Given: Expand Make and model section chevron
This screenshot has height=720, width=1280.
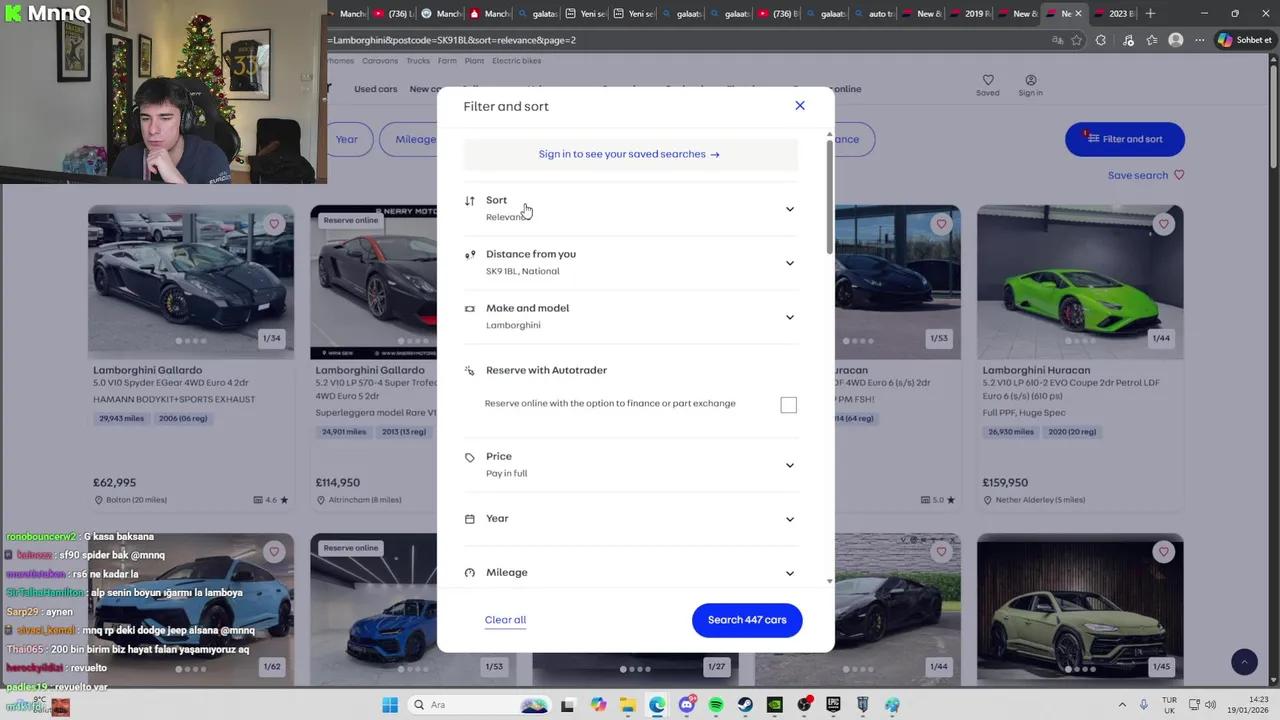Looking at the screenshot, I should coord(790,317).
